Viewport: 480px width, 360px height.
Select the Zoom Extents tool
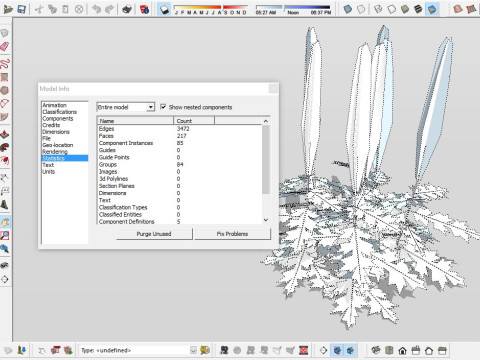pyautogui.click(x=5, y=249)
